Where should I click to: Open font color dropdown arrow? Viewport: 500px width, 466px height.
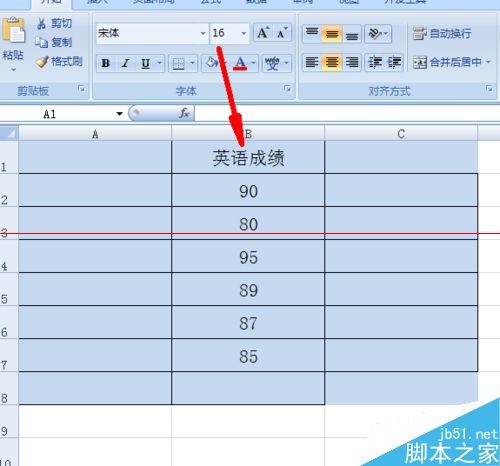[x=253, y=63]
